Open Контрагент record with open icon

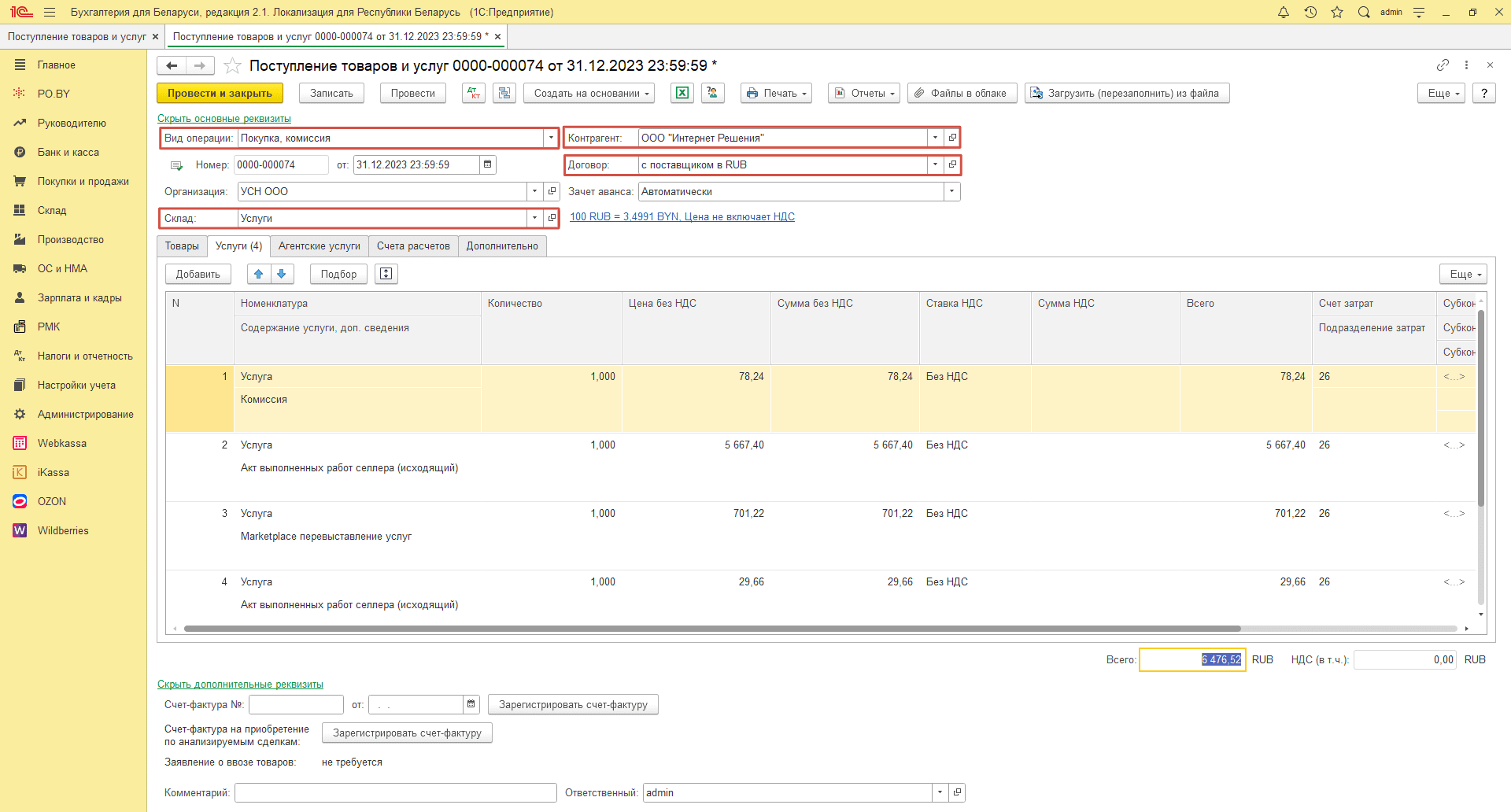(x=952, y=138)
